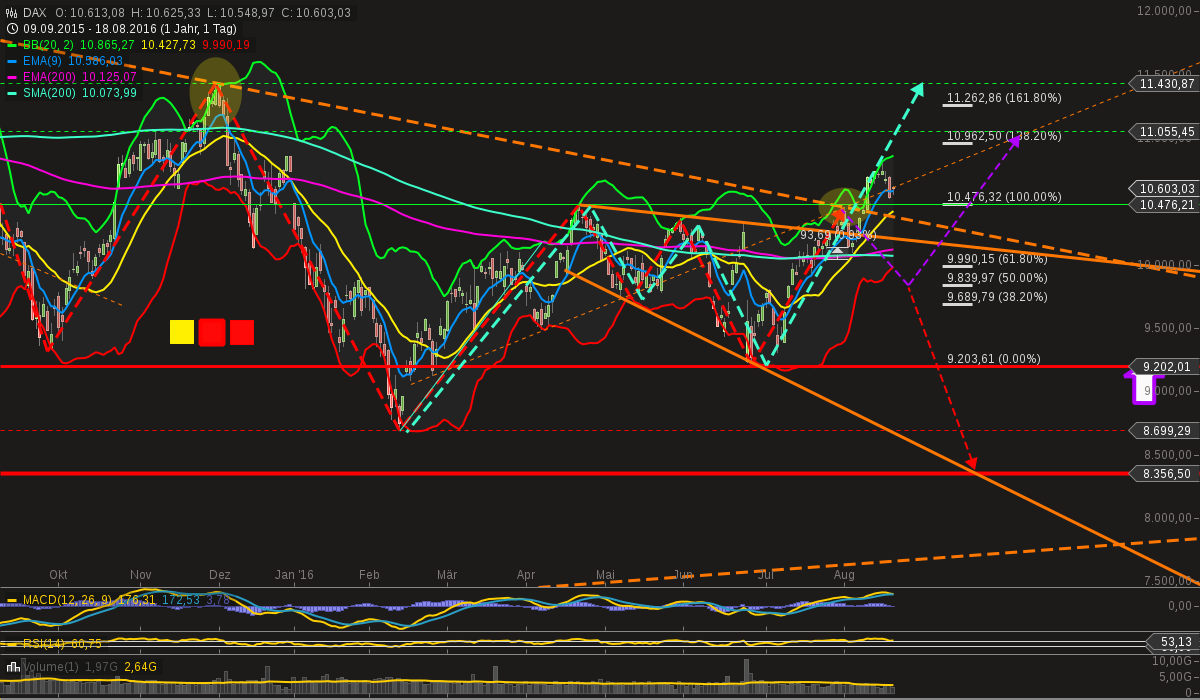
Task: Click the 9.839,97 (50.00%) Fibonacci label
Action: click(x=997, y=278)
